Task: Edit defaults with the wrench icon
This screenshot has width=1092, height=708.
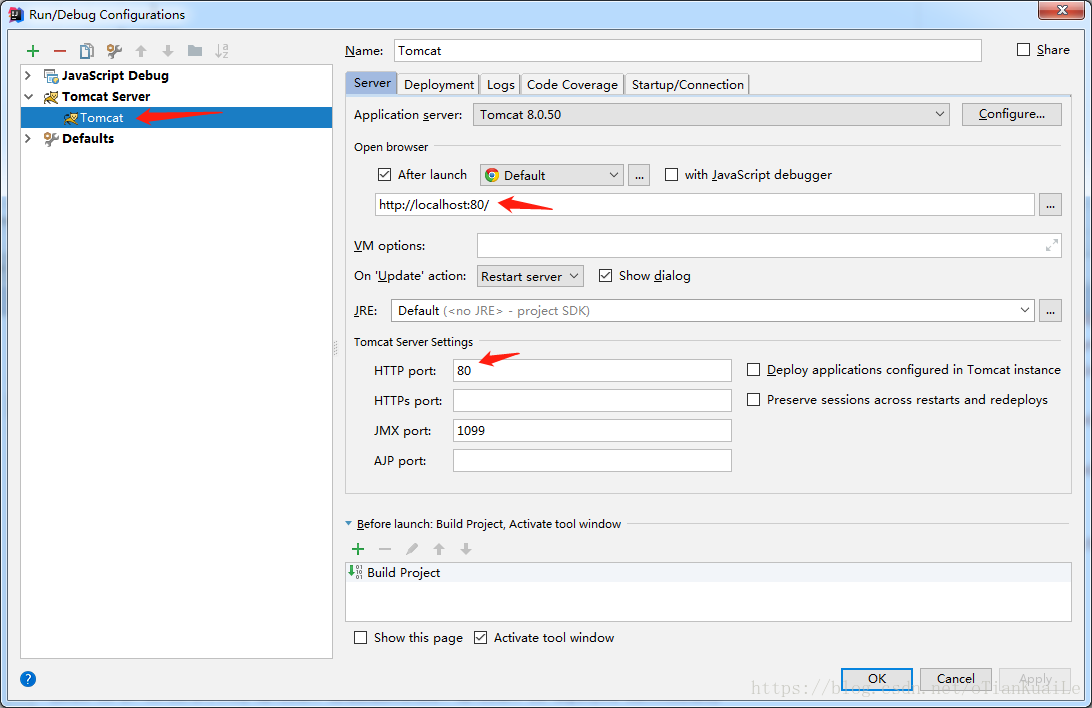Action: (114, 51)
